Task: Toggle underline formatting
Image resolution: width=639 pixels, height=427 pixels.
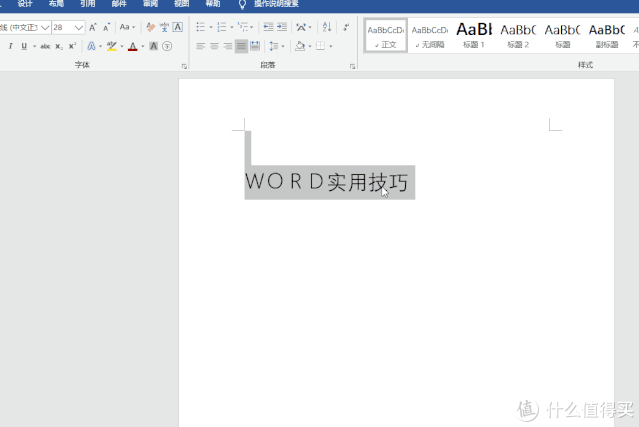Action: click(24, 46)
